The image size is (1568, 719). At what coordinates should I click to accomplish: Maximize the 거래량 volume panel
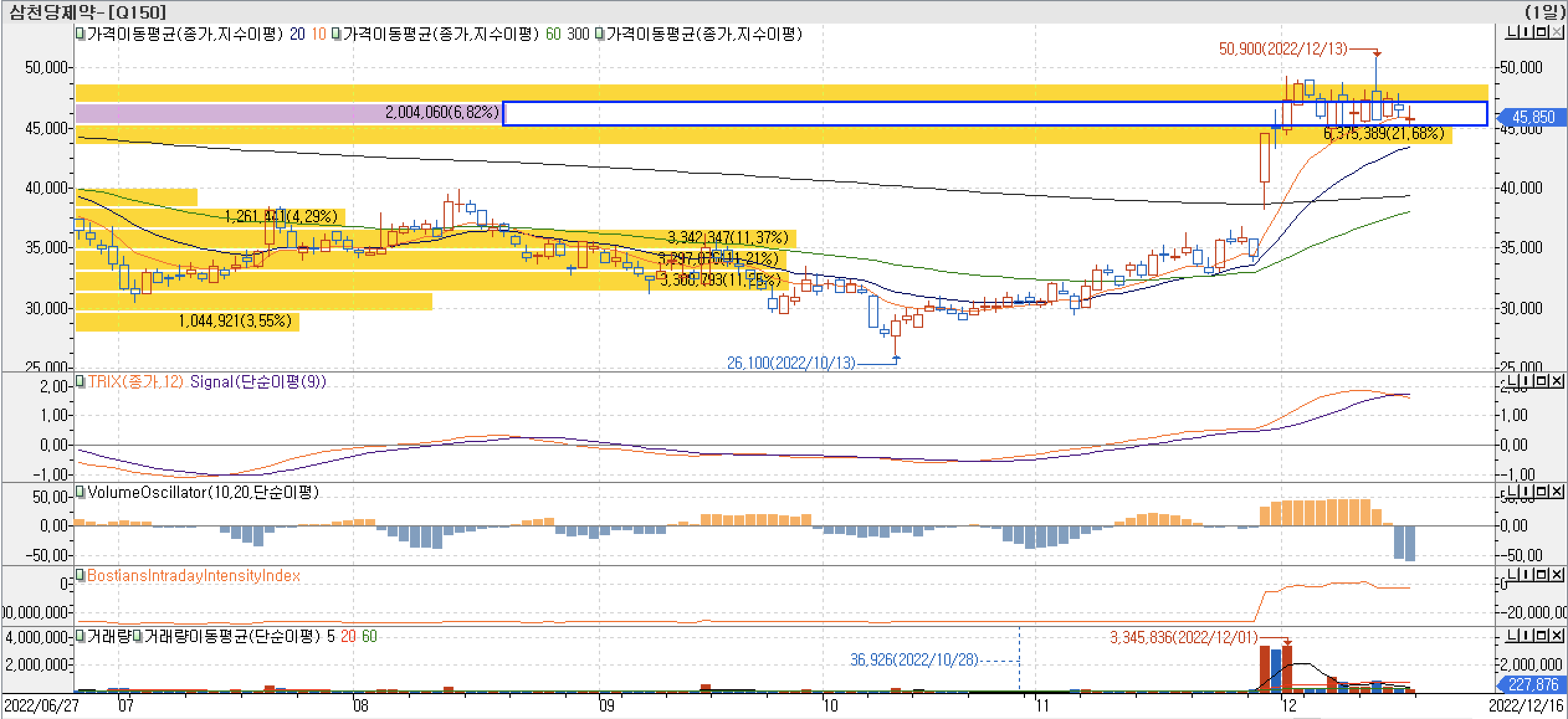(1541, 636)
